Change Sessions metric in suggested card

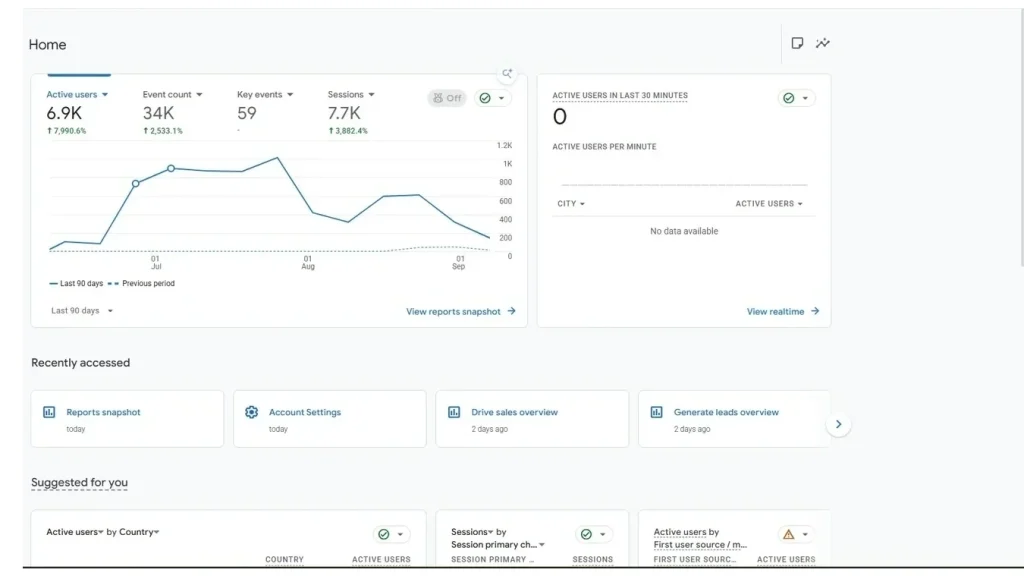[x=472, y=532]
